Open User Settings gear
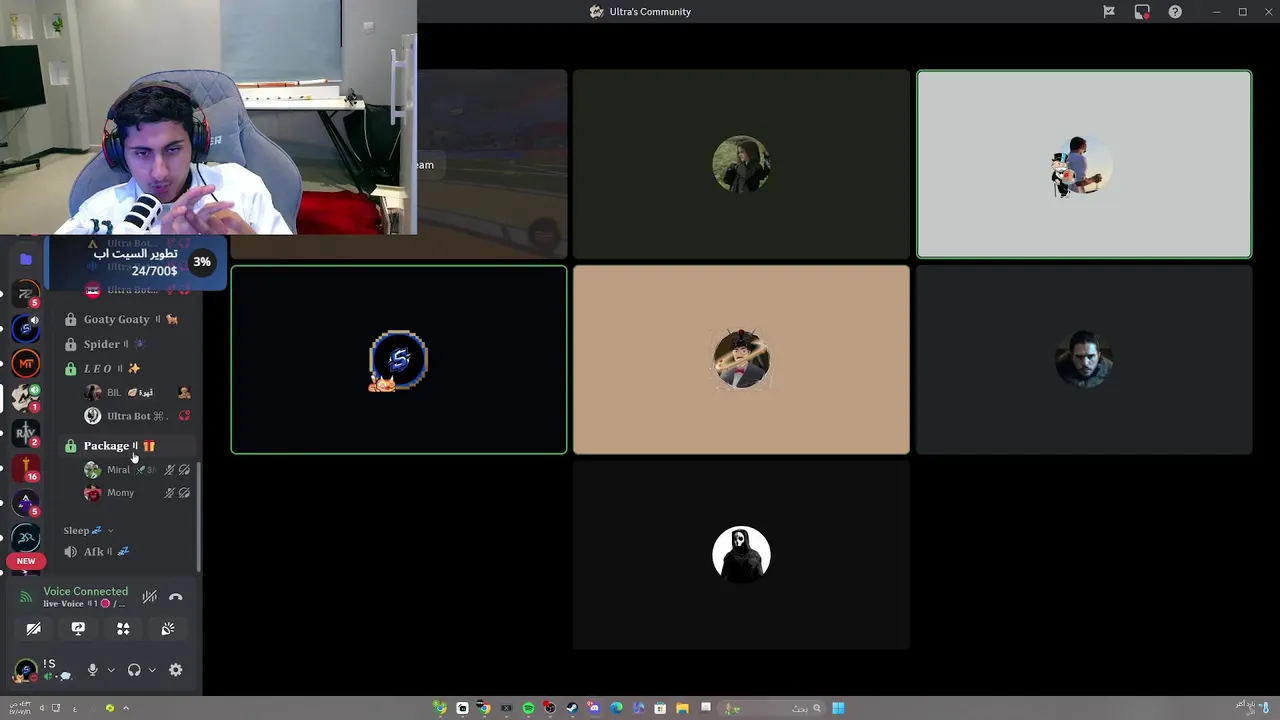Screen dimensions: 1280x720 [176, 670]
